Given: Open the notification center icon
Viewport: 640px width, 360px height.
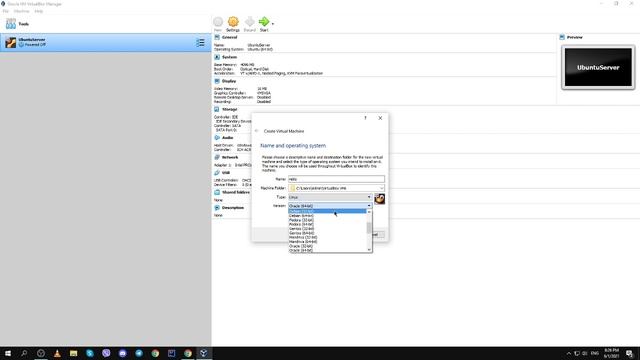Looking at the screenshot, I should tap(629, 353).
